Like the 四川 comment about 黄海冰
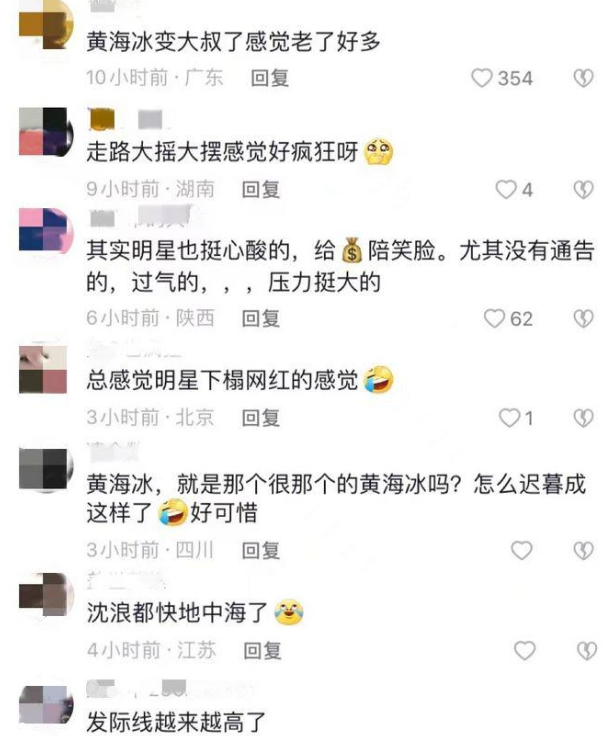This screenshot has width=616, height=736. pyautogui.click(x=522, y=550)
